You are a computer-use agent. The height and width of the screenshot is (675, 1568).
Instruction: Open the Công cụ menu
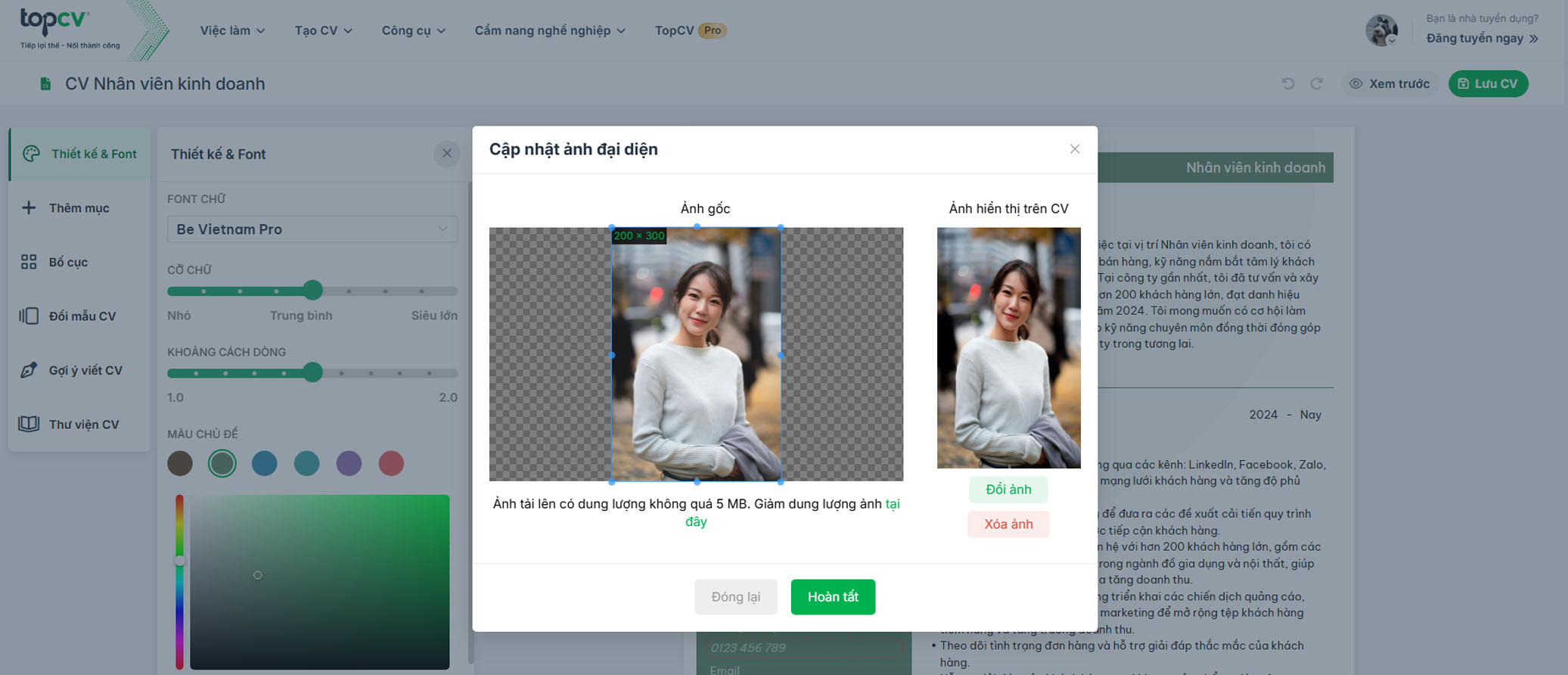coord(413,30)
